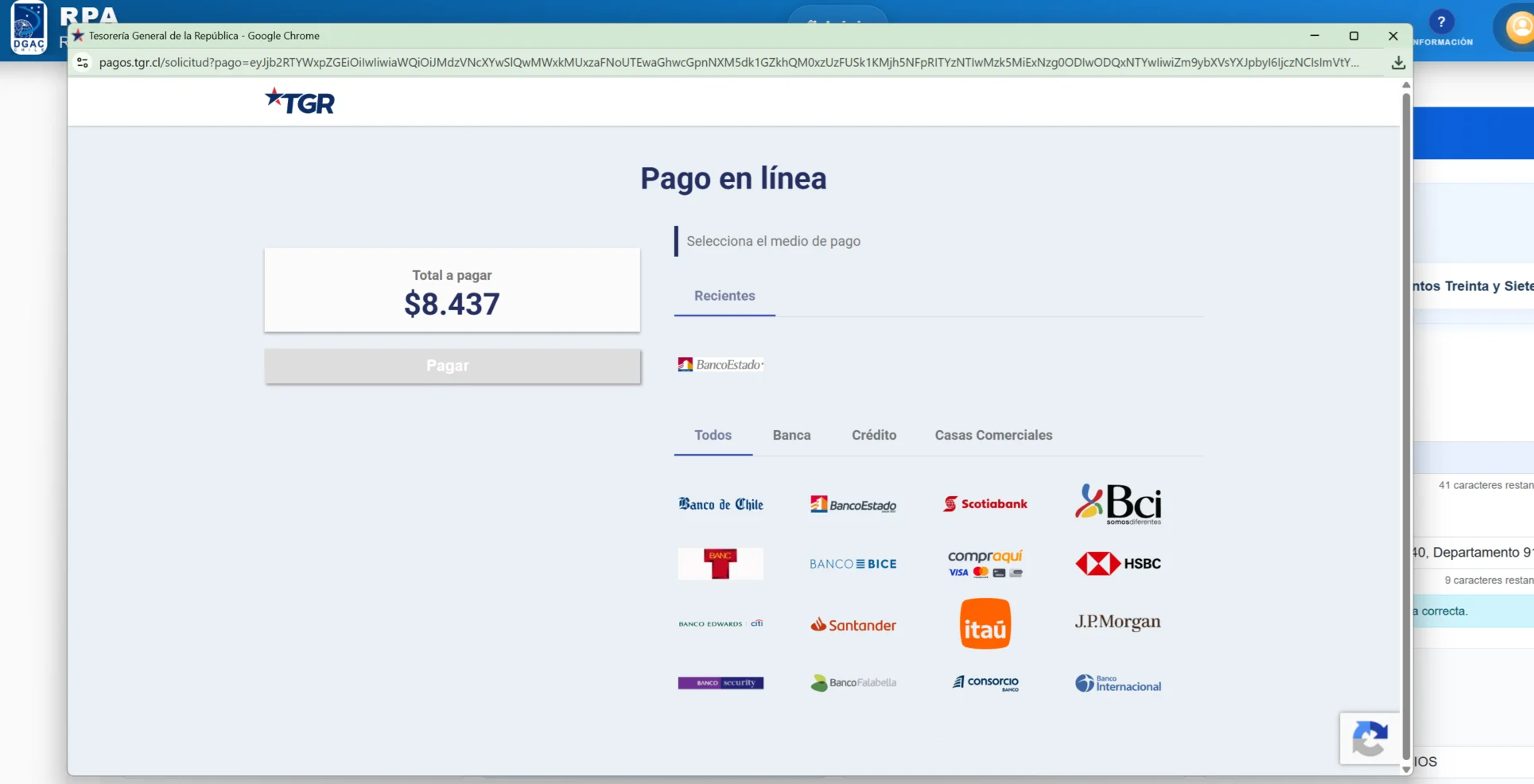Click the Selecciona el medio de pago text
The height and width of the screenshot is (784, 1534).
tap(773, 241)
